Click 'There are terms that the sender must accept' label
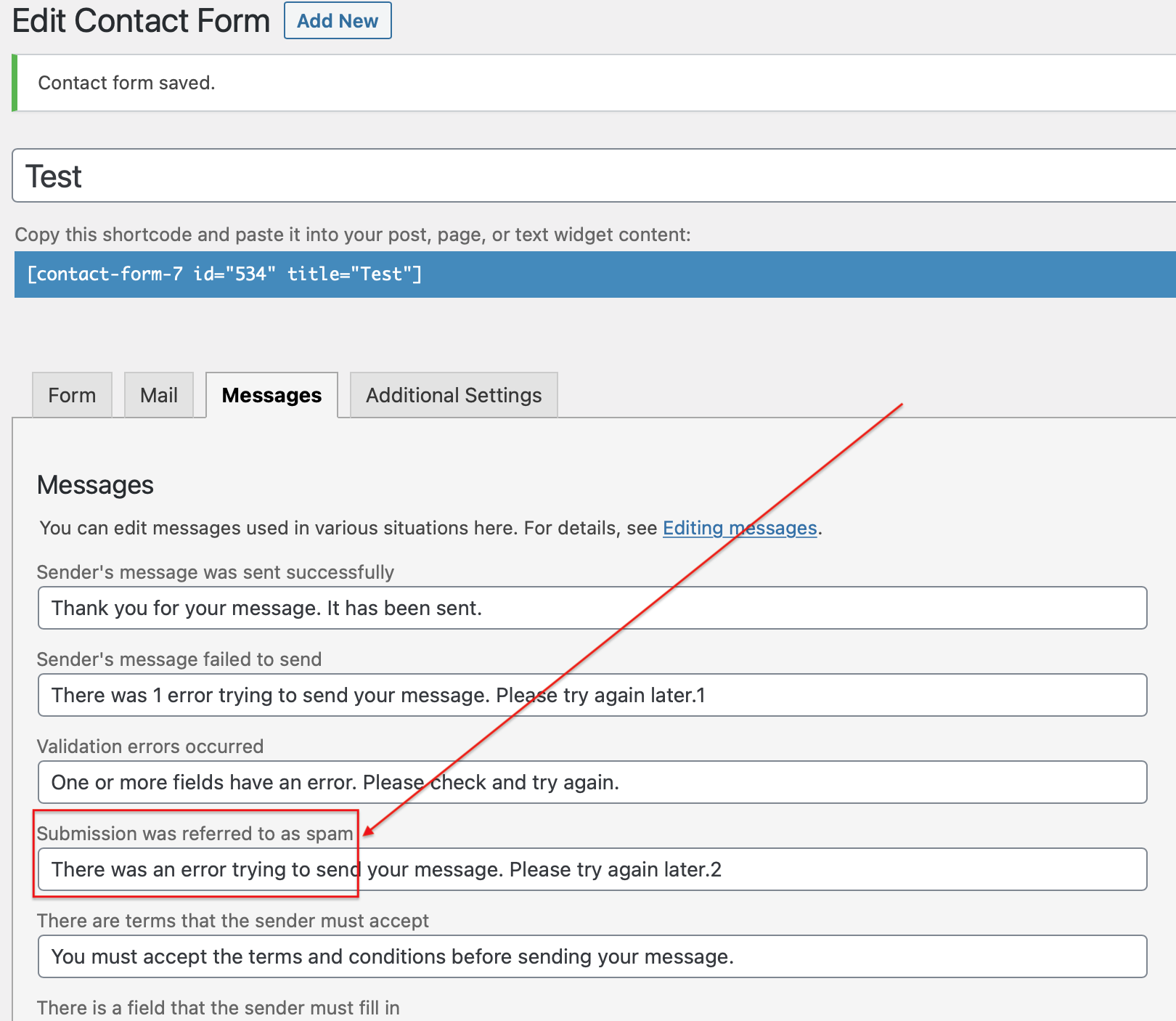1176x1021 pixels. [233, 921]
